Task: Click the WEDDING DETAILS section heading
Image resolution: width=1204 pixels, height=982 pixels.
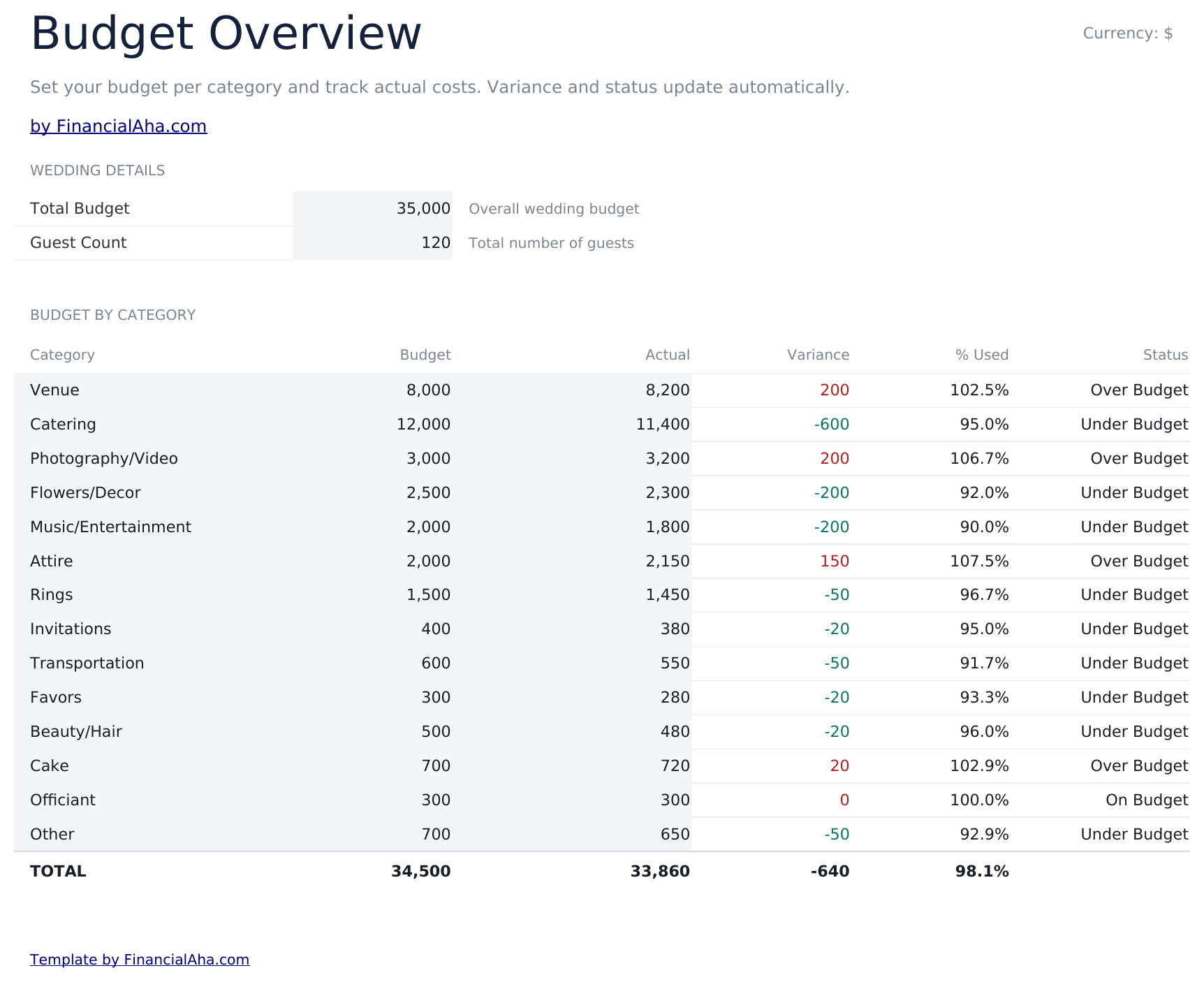Action: click(97, 171)
